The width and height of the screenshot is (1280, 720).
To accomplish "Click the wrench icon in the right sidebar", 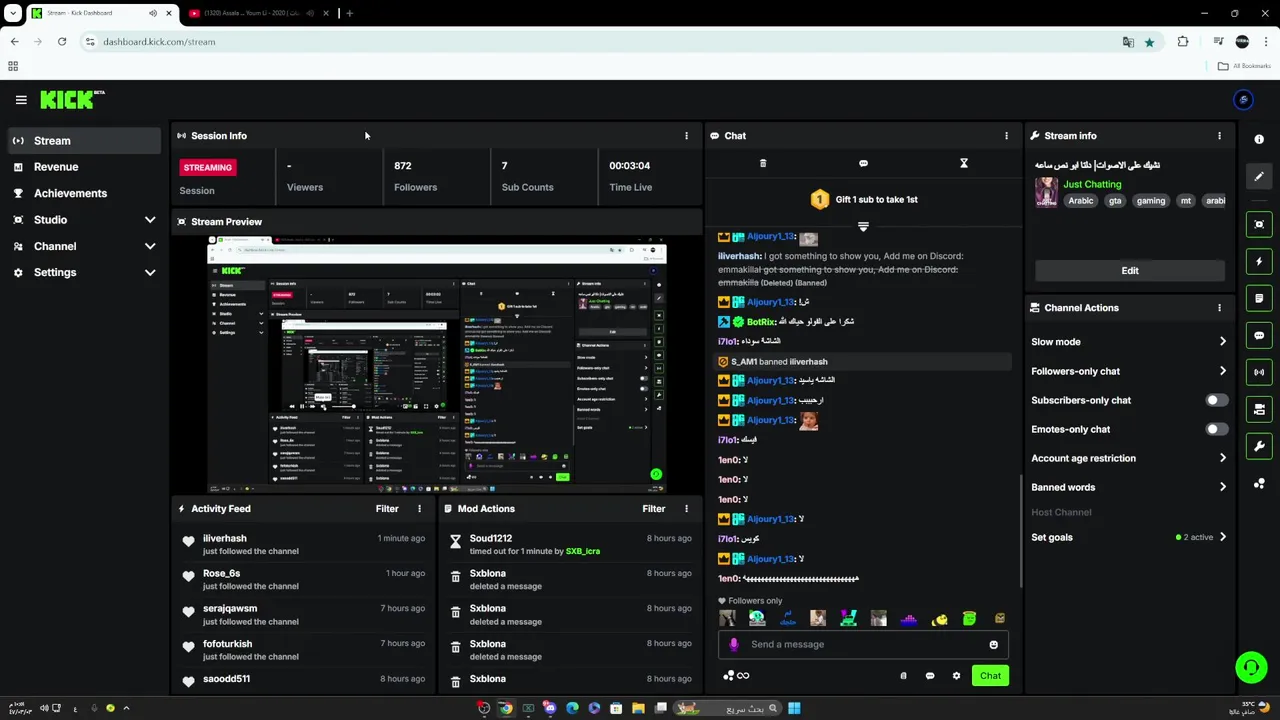I will tap(1259, 446).
